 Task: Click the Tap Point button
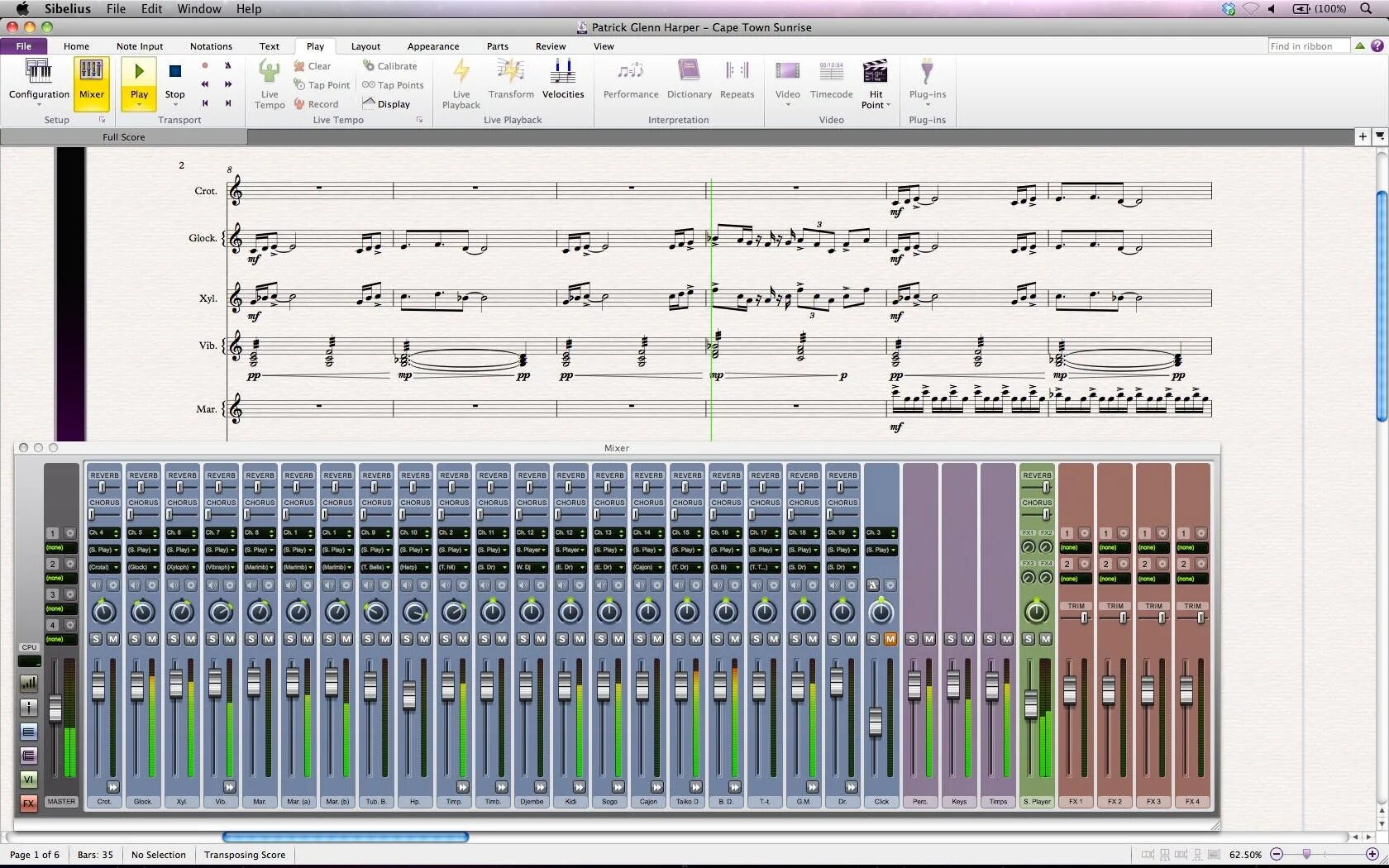coord(322,85)
